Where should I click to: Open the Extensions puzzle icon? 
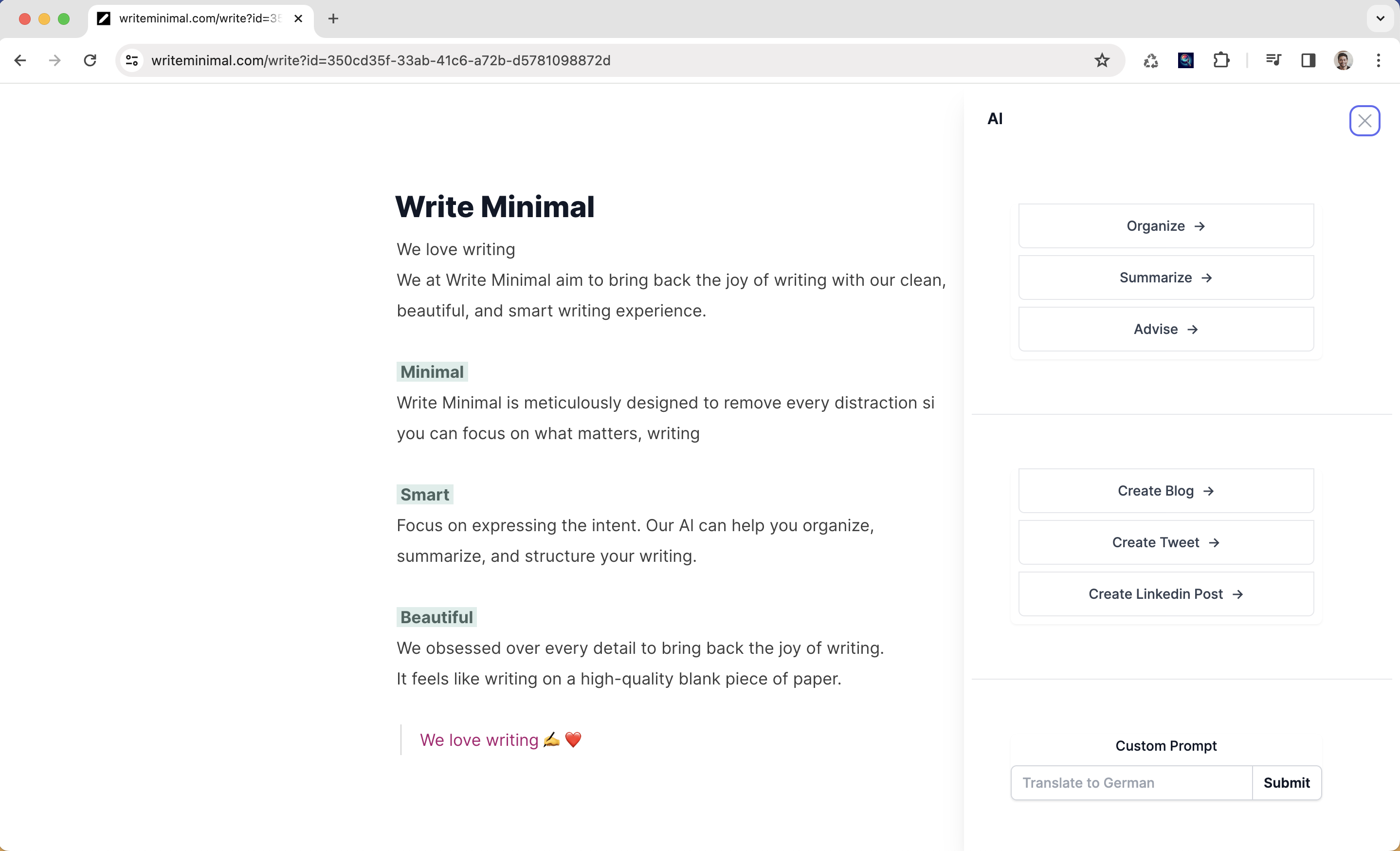pyautogui.click(x=1221, y=60)
